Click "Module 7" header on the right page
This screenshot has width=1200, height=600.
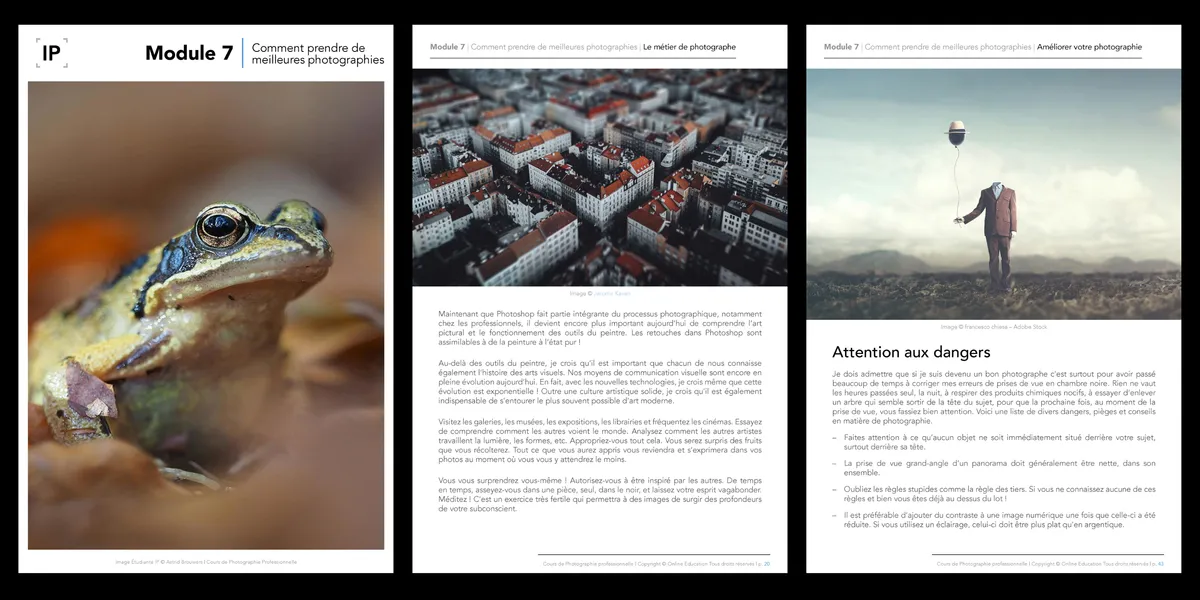click(841, 47)
